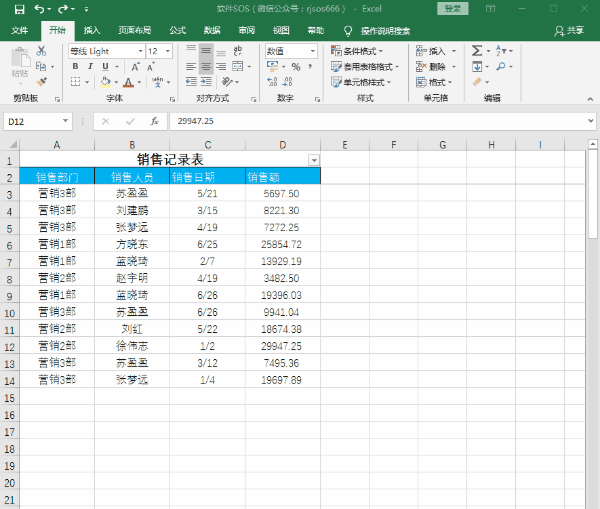The height and width of the screenshot is (509, 600).
Task: Open the font name dropdown (等线 Light)
Action: click(x=140, y=51)
